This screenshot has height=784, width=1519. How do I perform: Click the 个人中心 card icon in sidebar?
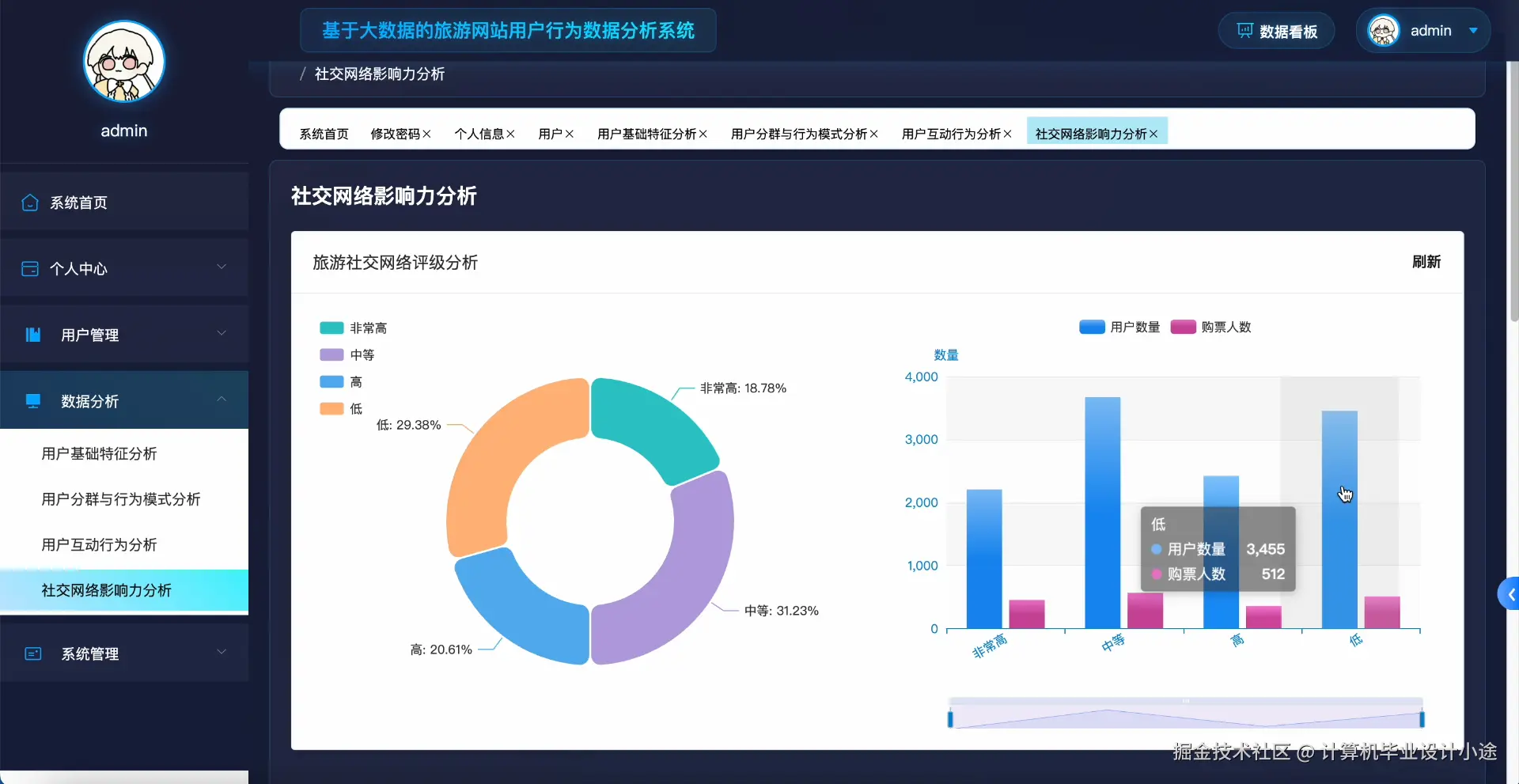tap(30, 269)
